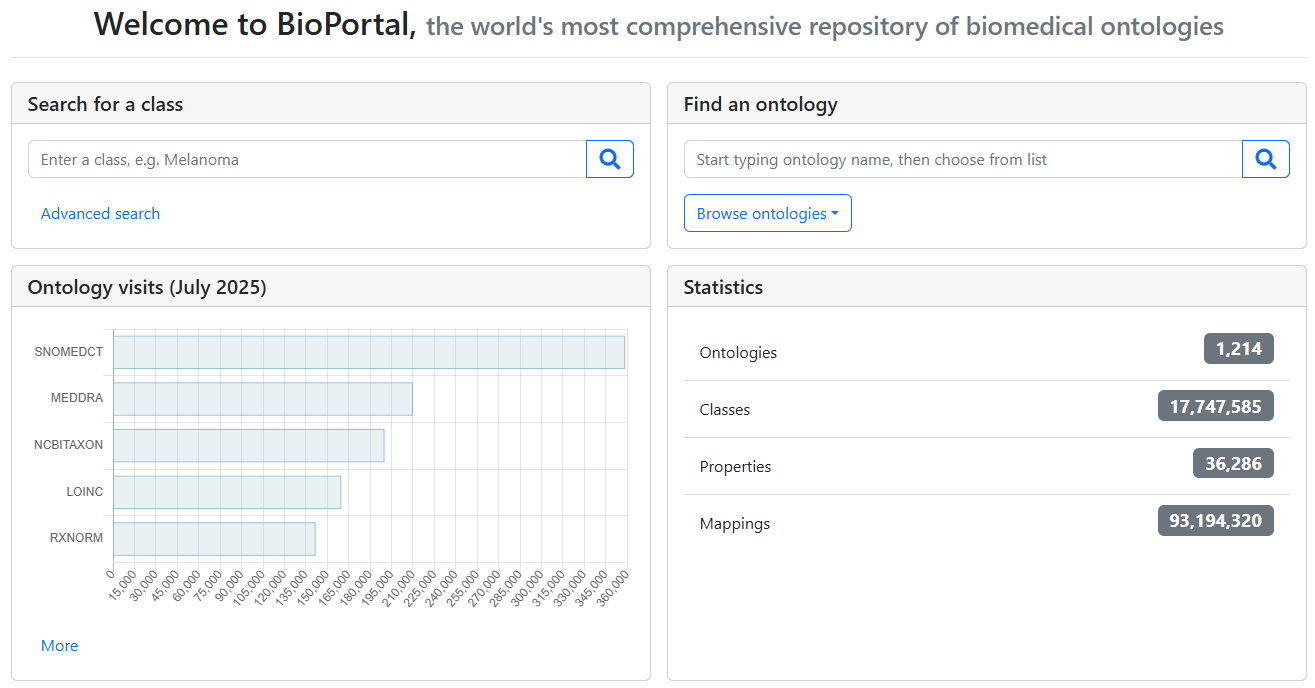1315x688 pixels.
Task: Click the Mappings count badge
Action: [x=1215, y=520]
